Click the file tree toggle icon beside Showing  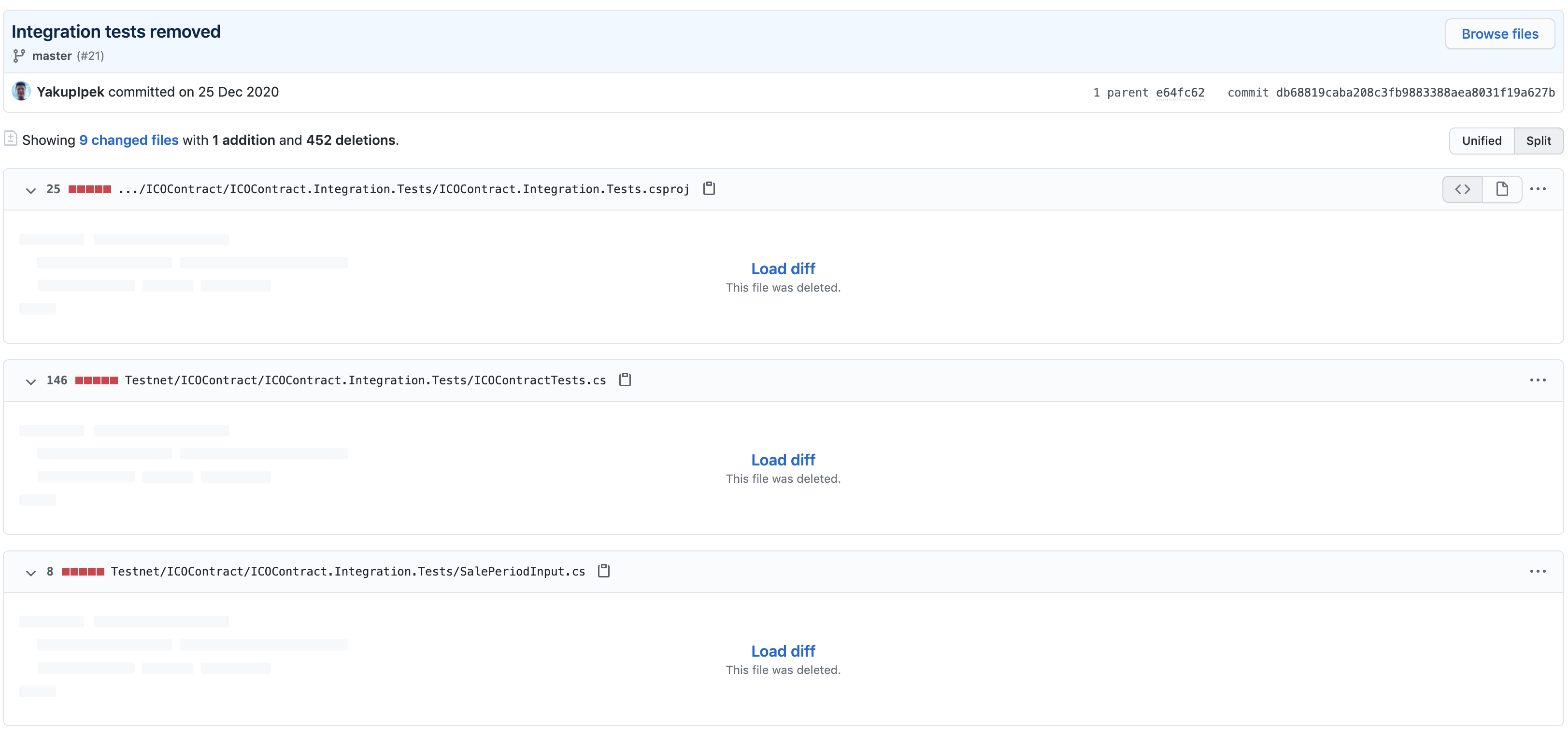[10, 139]
